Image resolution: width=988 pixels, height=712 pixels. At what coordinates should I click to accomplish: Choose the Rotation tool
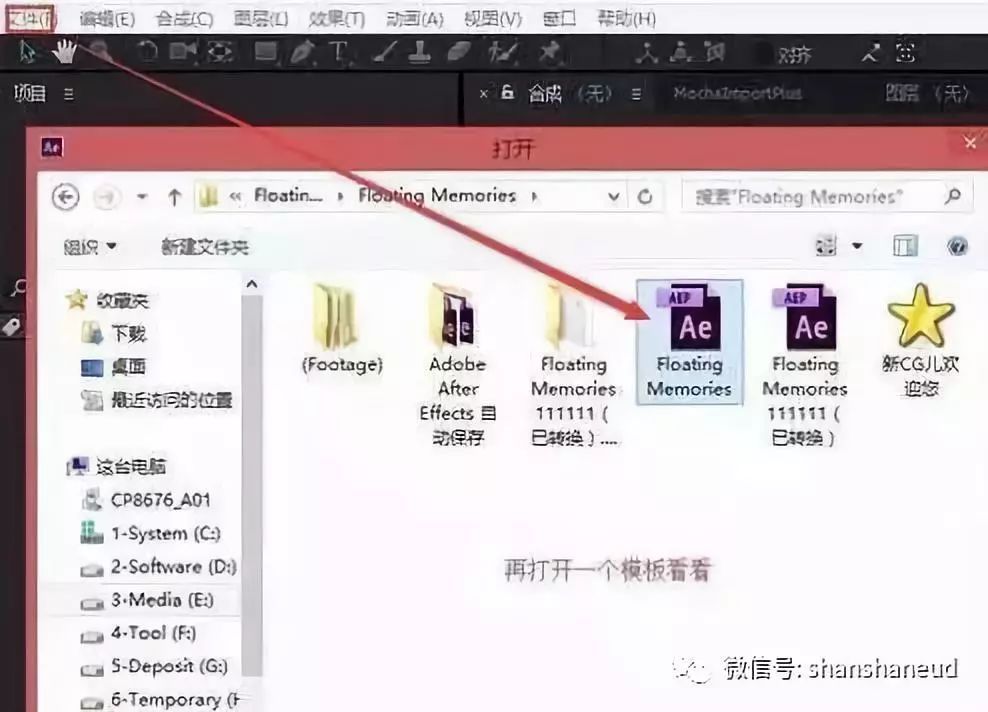pyautogui.click(x=145, y=52)
